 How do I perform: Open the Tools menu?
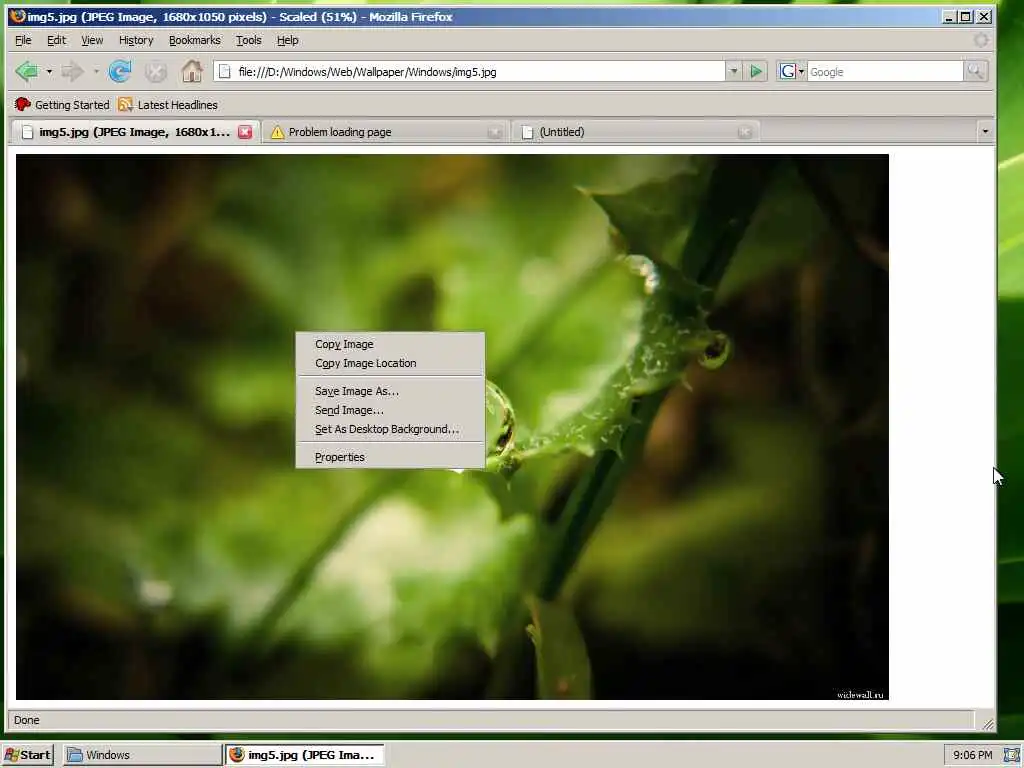click(249, 40)
